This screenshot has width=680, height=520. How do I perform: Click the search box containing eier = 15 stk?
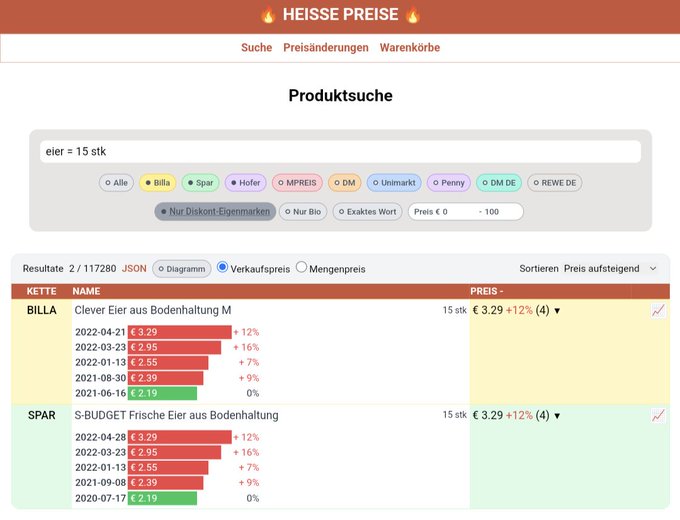click(340, 151)
